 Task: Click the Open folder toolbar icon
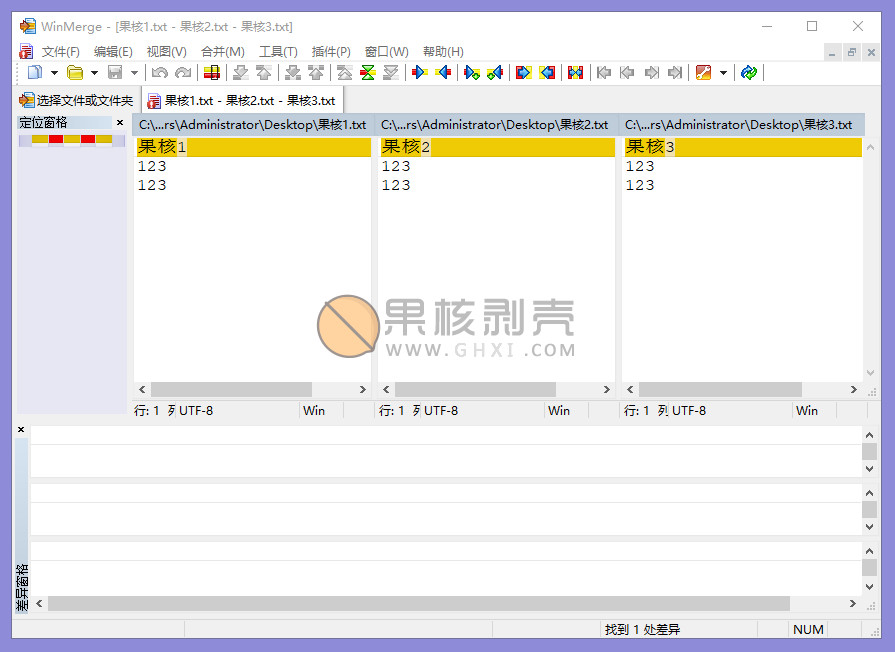point(75,72)
